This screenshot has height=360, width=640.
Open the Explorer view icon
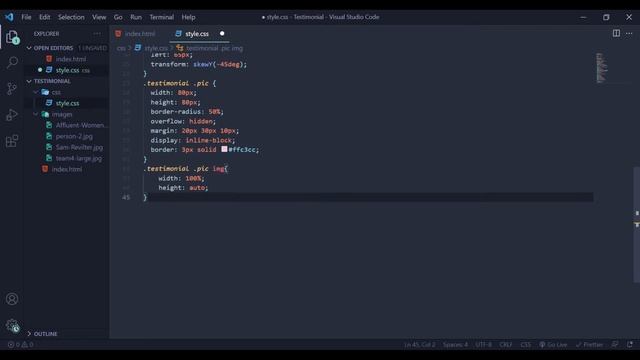click(12, 37)
